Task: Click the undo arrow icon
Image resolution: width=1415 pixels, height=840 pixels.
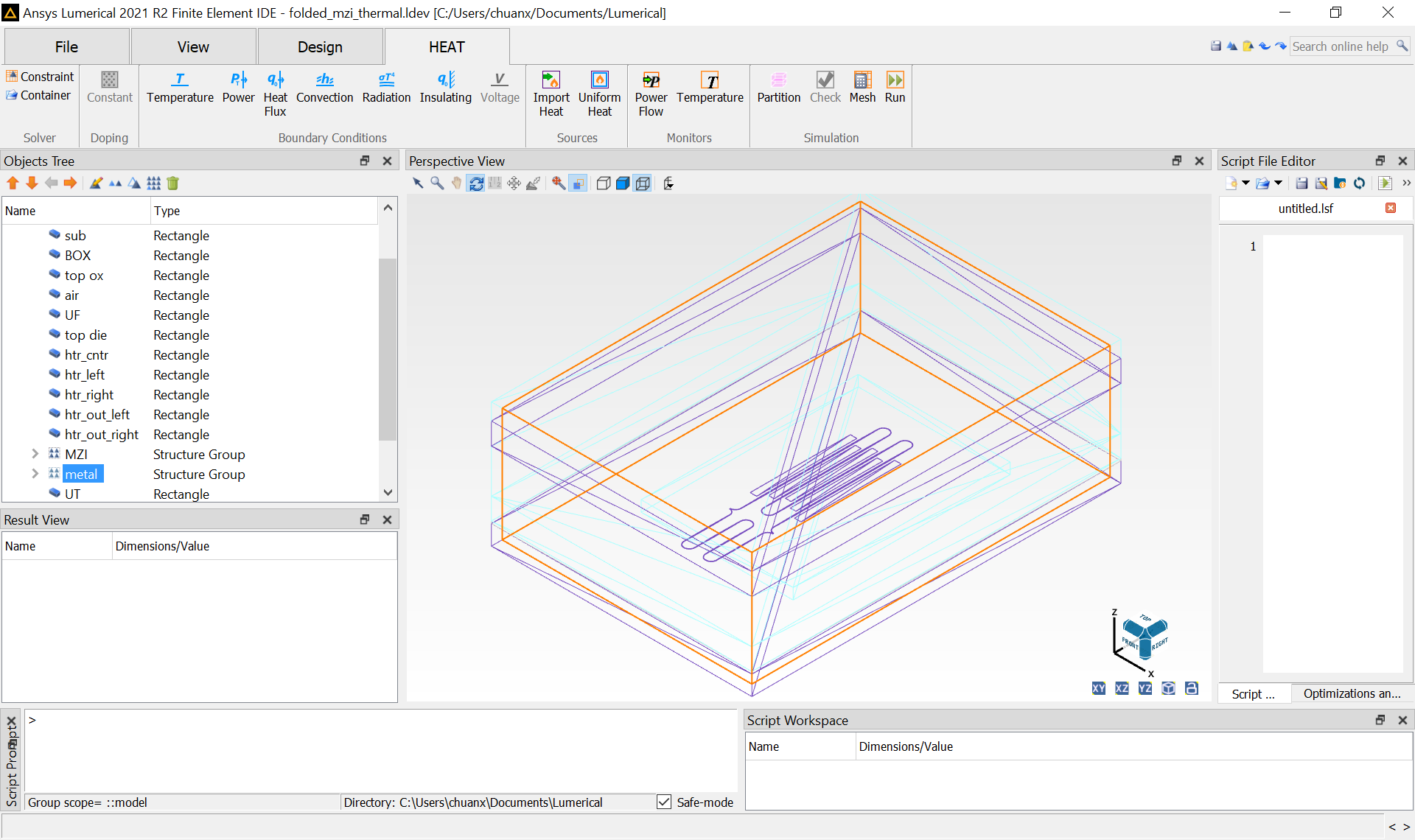Action: pyautogui.click(x=1265, y=46)
